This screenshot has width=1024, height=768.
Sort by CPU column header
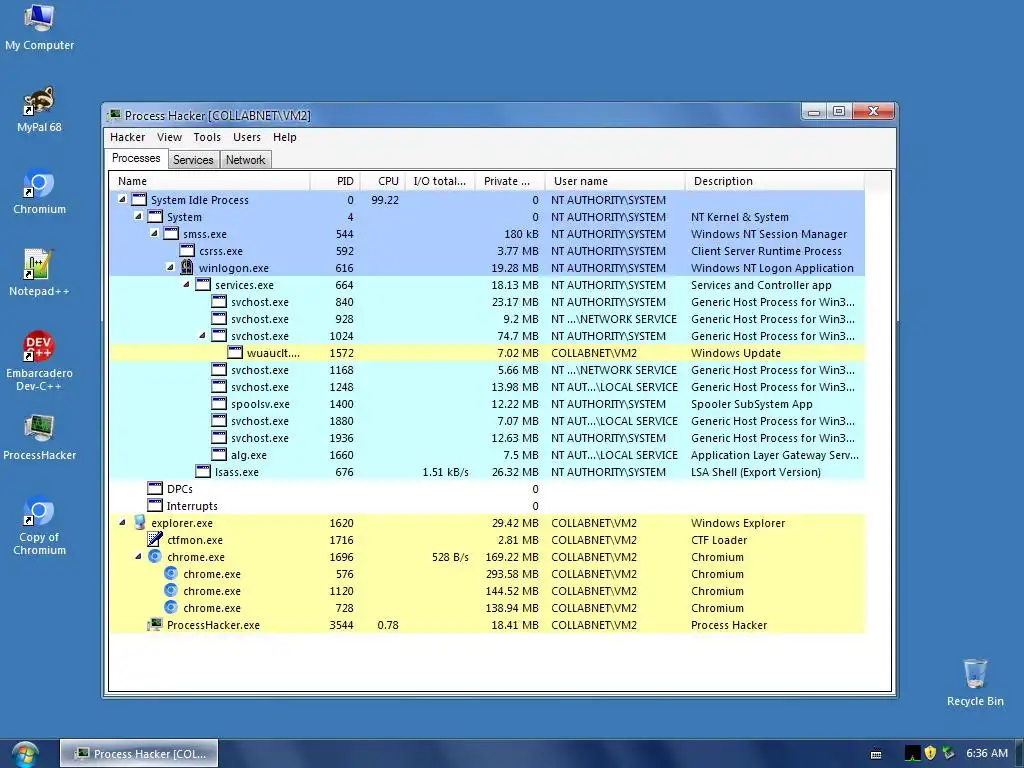(x=381, y=181)
